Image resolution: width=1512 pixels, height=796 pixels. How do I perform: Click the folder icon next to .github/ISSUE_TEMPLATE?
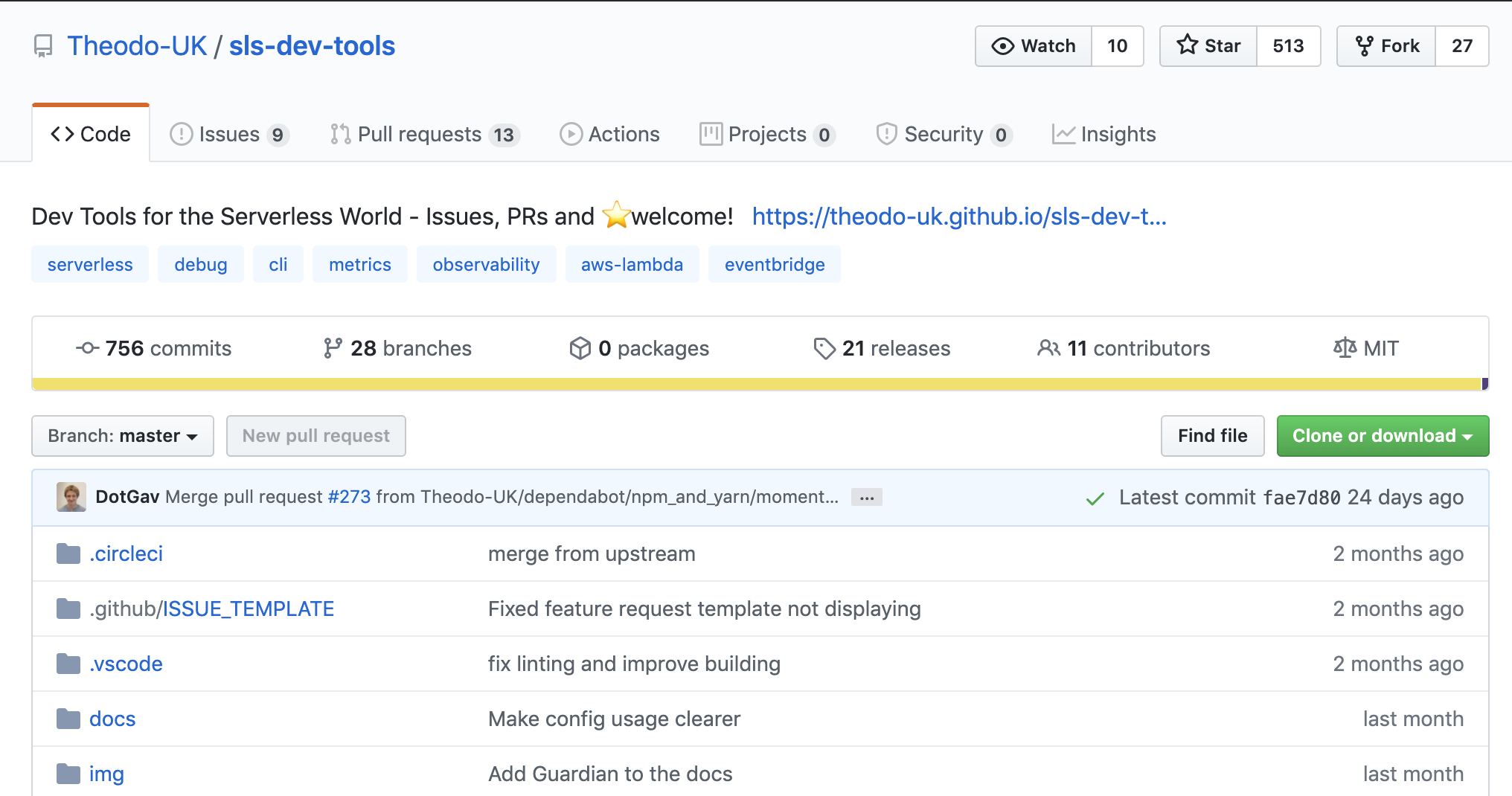(x=68, y=609)
